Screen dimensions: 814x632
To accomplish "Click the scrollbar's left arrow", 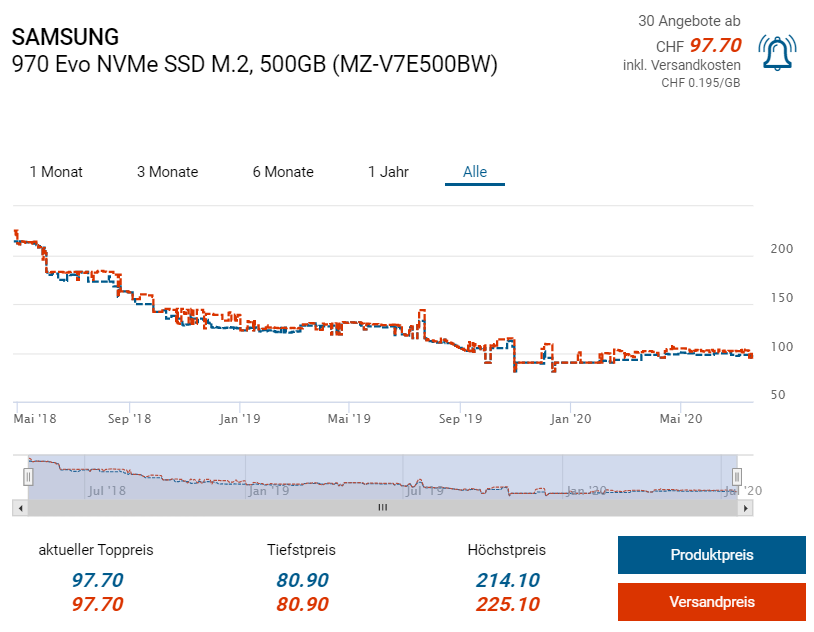I will 21,508.
